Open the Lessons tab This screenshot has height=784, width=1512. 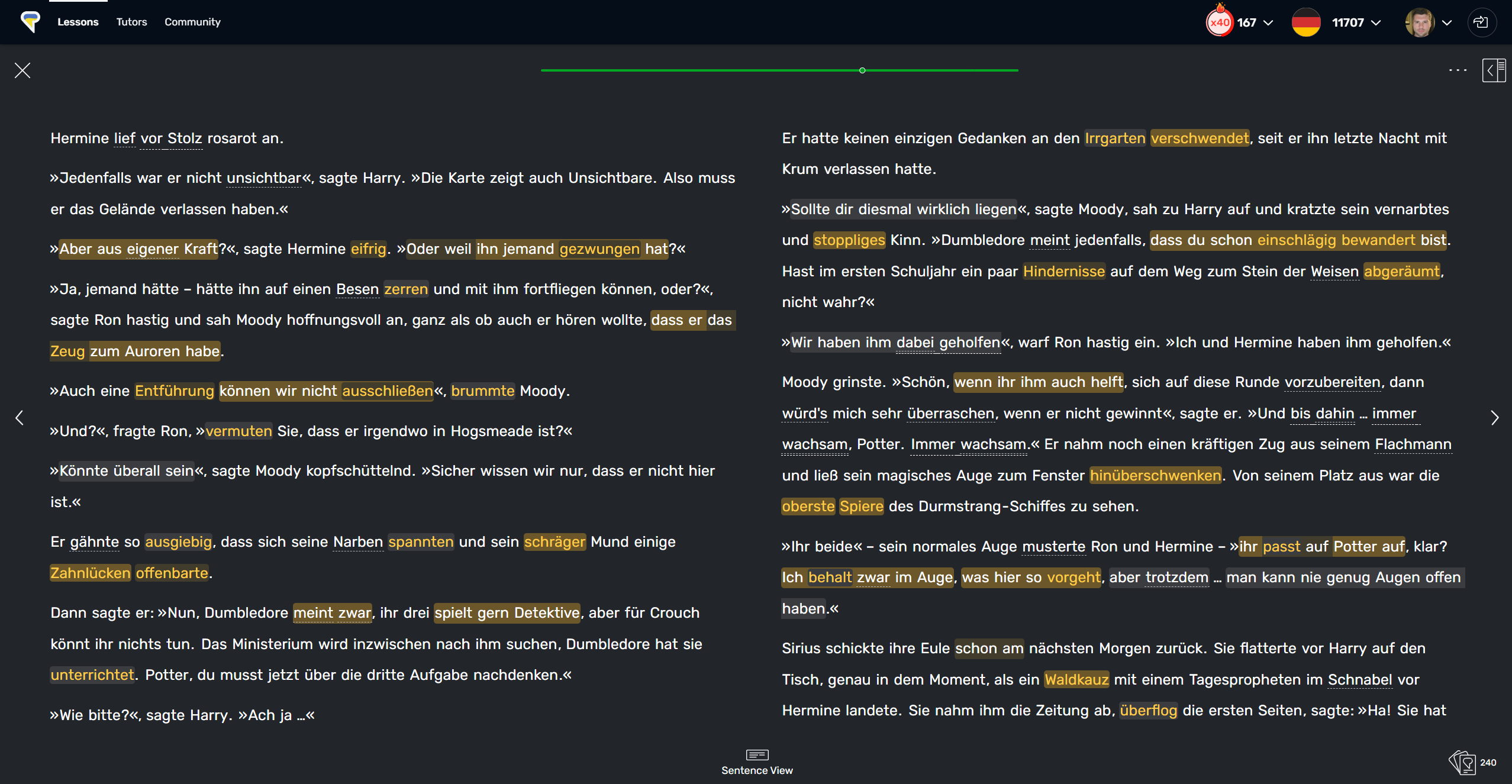[78, 22]
